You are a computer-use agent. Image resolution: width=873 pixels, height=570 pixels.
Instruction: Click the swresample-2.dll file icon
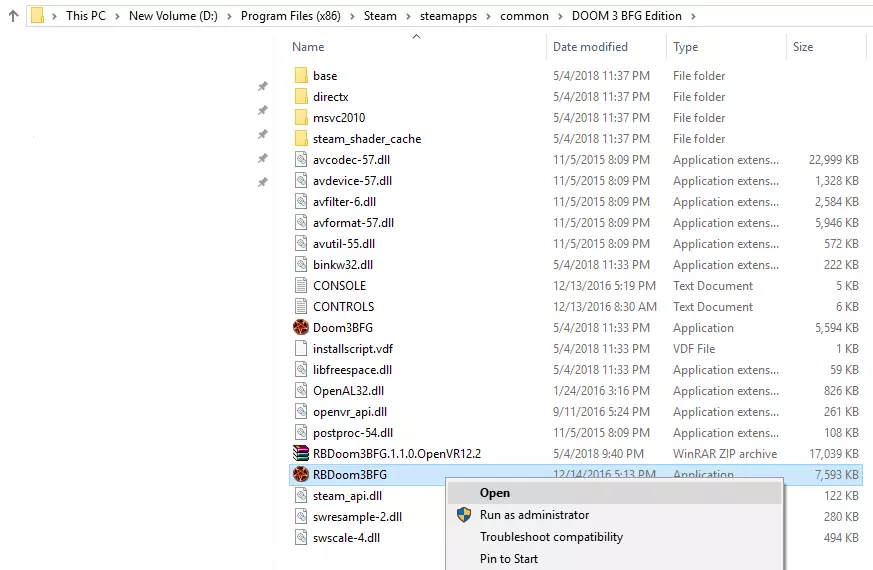[x=301, y=517]
